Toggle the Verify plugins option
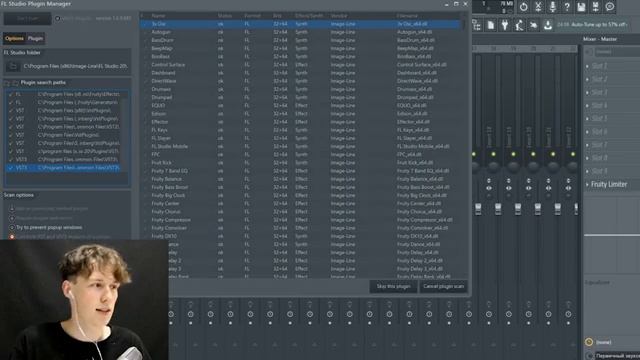Screen dimensions: 640x360 point(58,18)
